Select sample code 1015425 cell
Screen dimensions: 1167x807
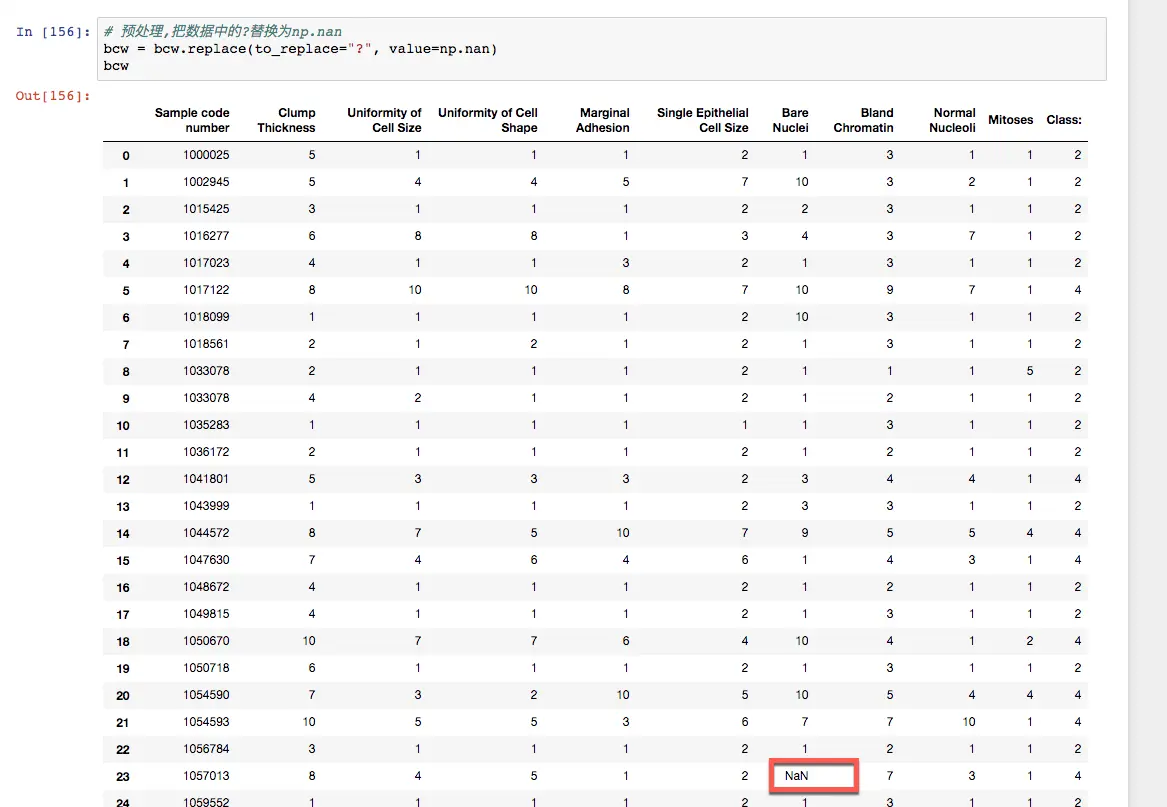click(206, 208)
